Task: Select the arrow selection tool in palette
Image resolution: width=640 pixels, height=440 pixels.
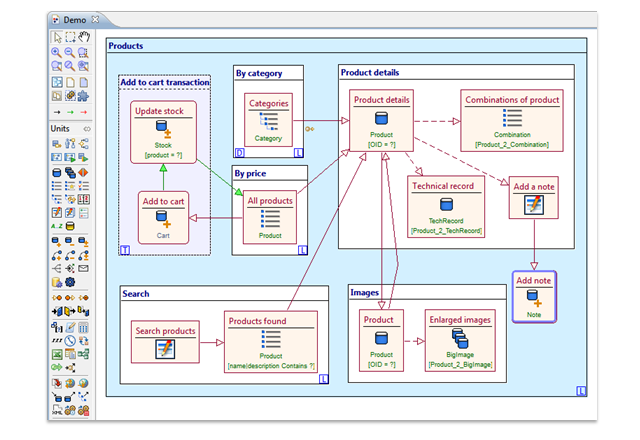Action: [57, 37]
